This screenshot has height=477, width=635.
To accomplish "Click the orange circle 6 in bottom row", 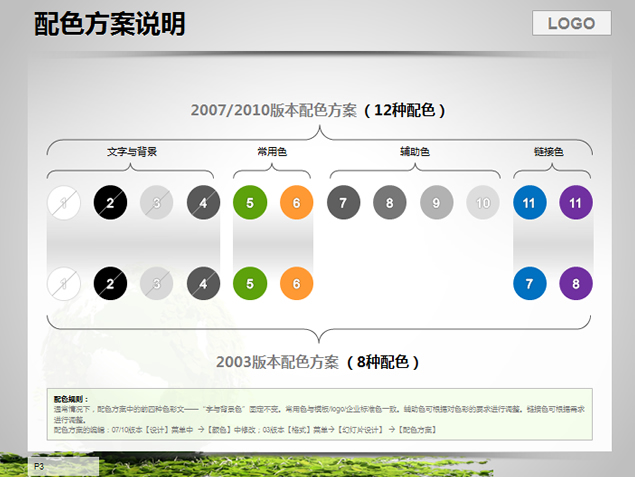I will click(296, 283).
